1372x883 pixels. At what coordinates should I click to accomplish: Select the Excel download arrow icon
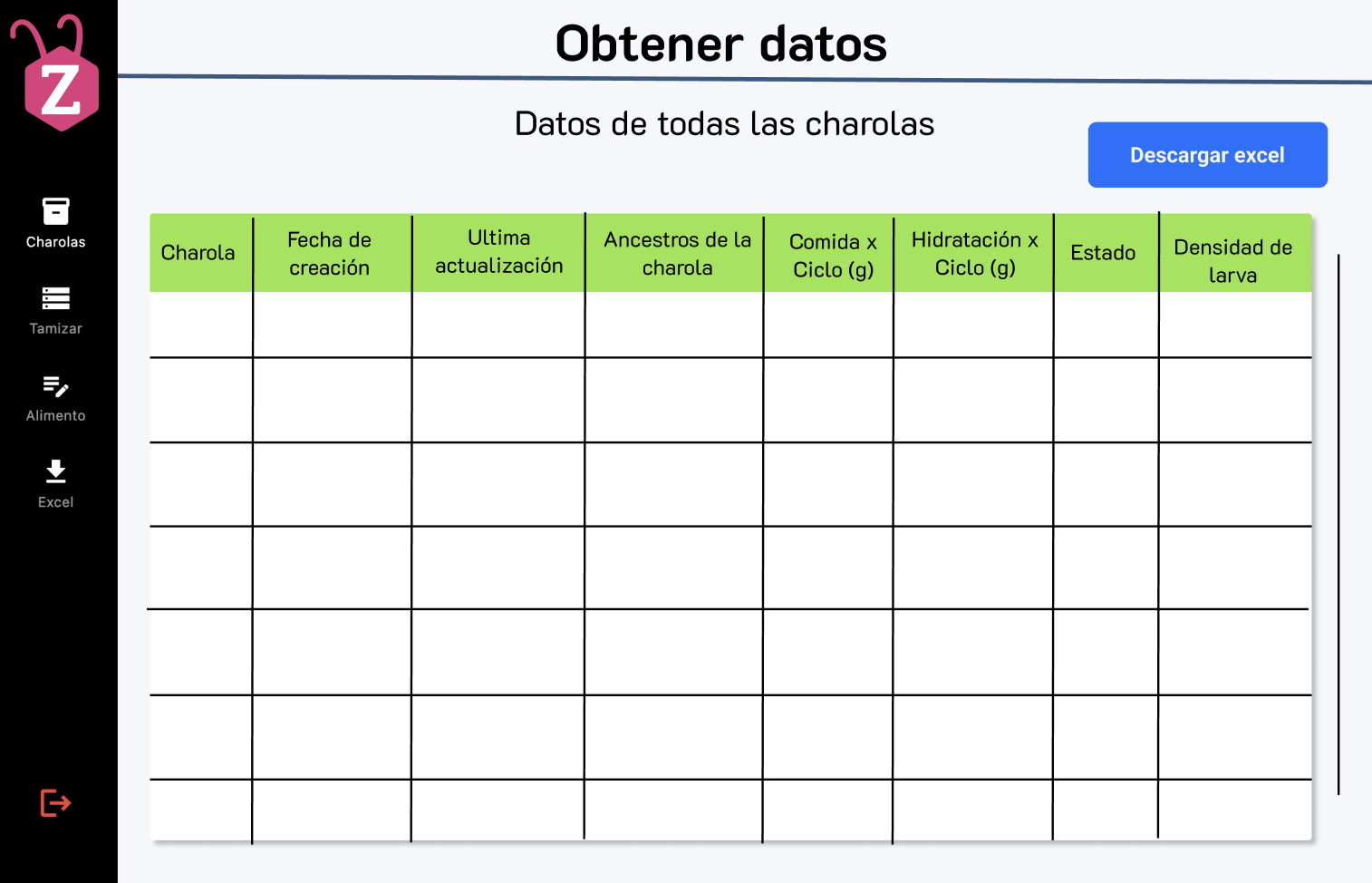(55, 471)
